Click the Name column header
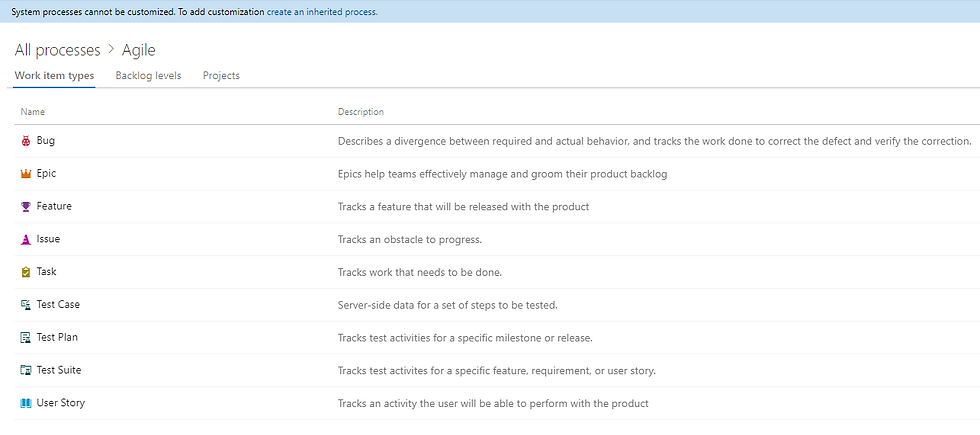This screenshot has height=435, width=980. point(32,112)
